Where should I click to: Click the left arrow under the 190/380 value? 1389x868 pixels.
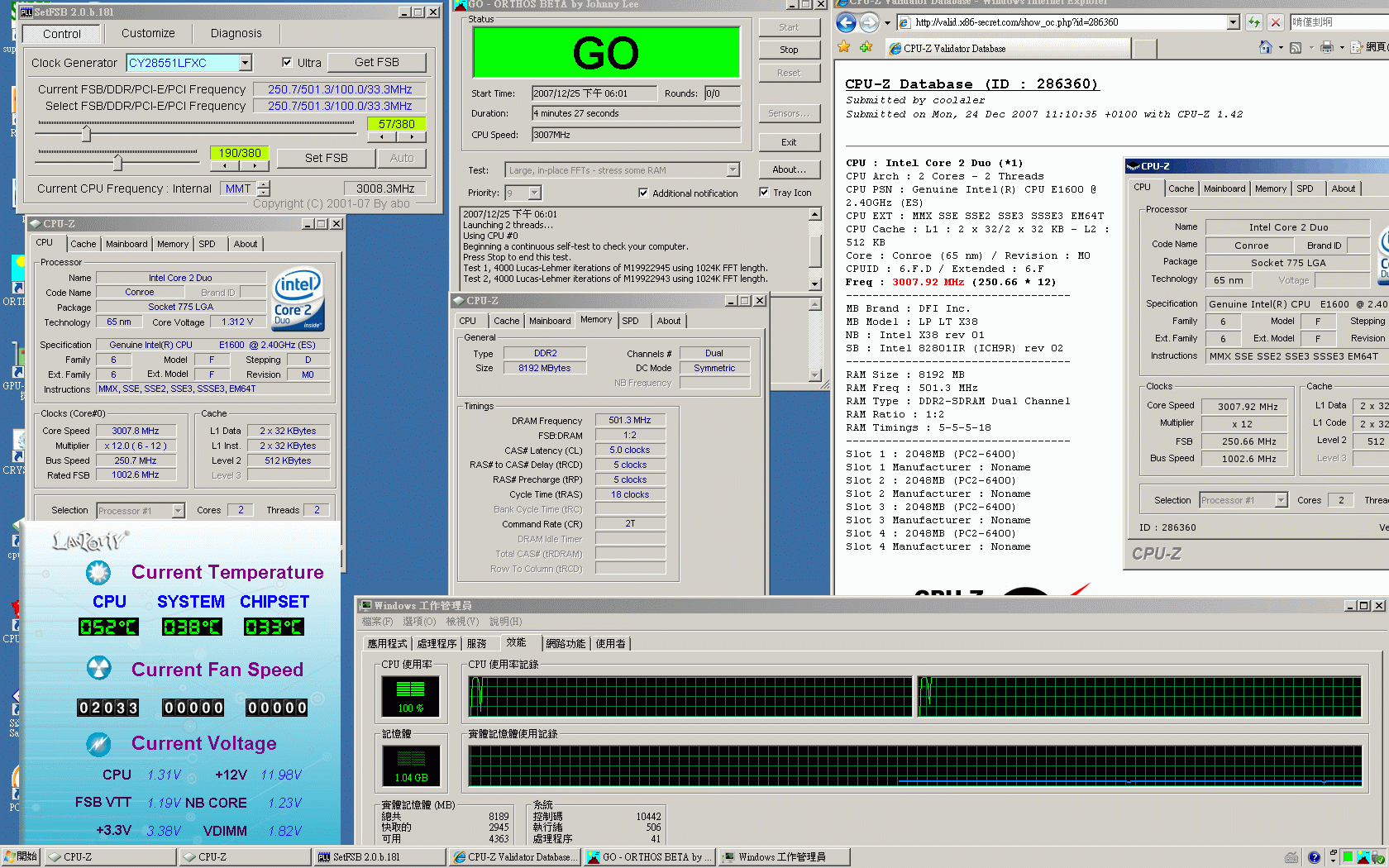[x=224, y=166]
